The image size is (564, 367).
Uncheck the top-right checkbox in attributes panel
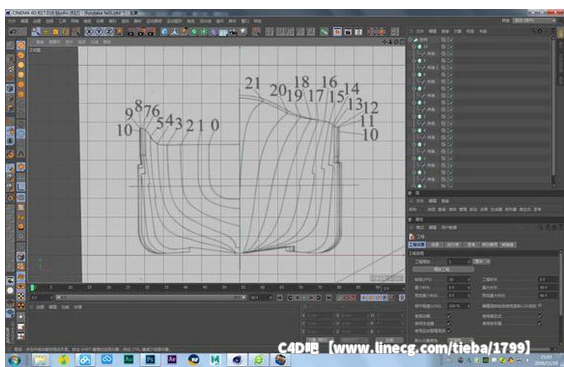point(540,305)
